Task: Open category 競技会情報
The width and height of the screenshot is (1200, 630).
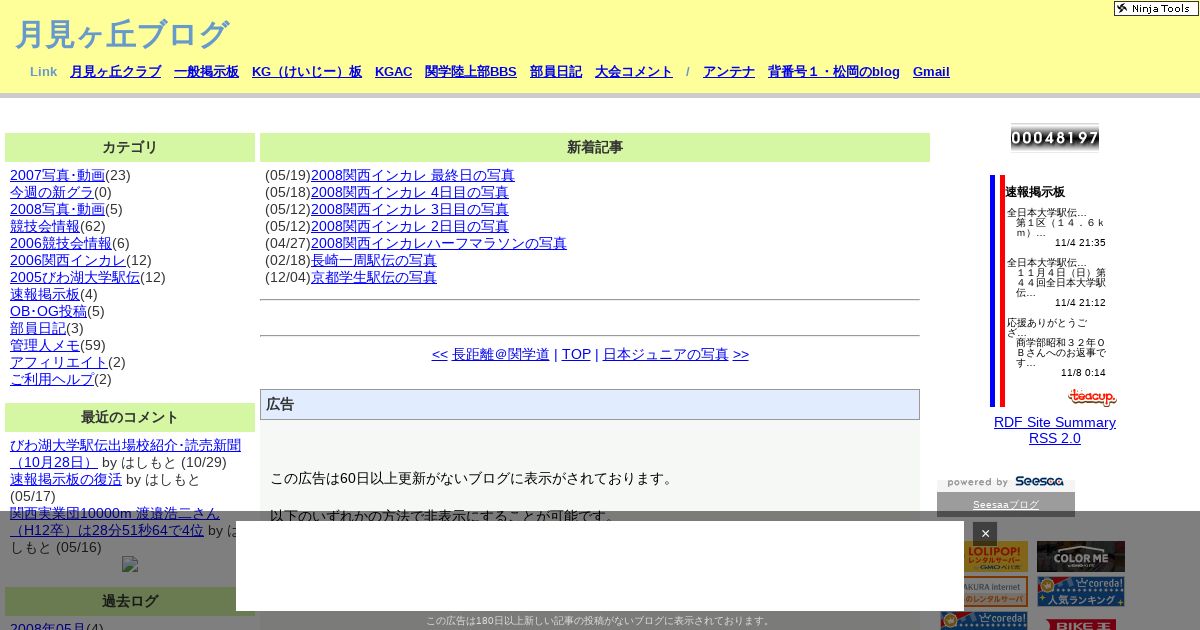Action: click(45, 226)
